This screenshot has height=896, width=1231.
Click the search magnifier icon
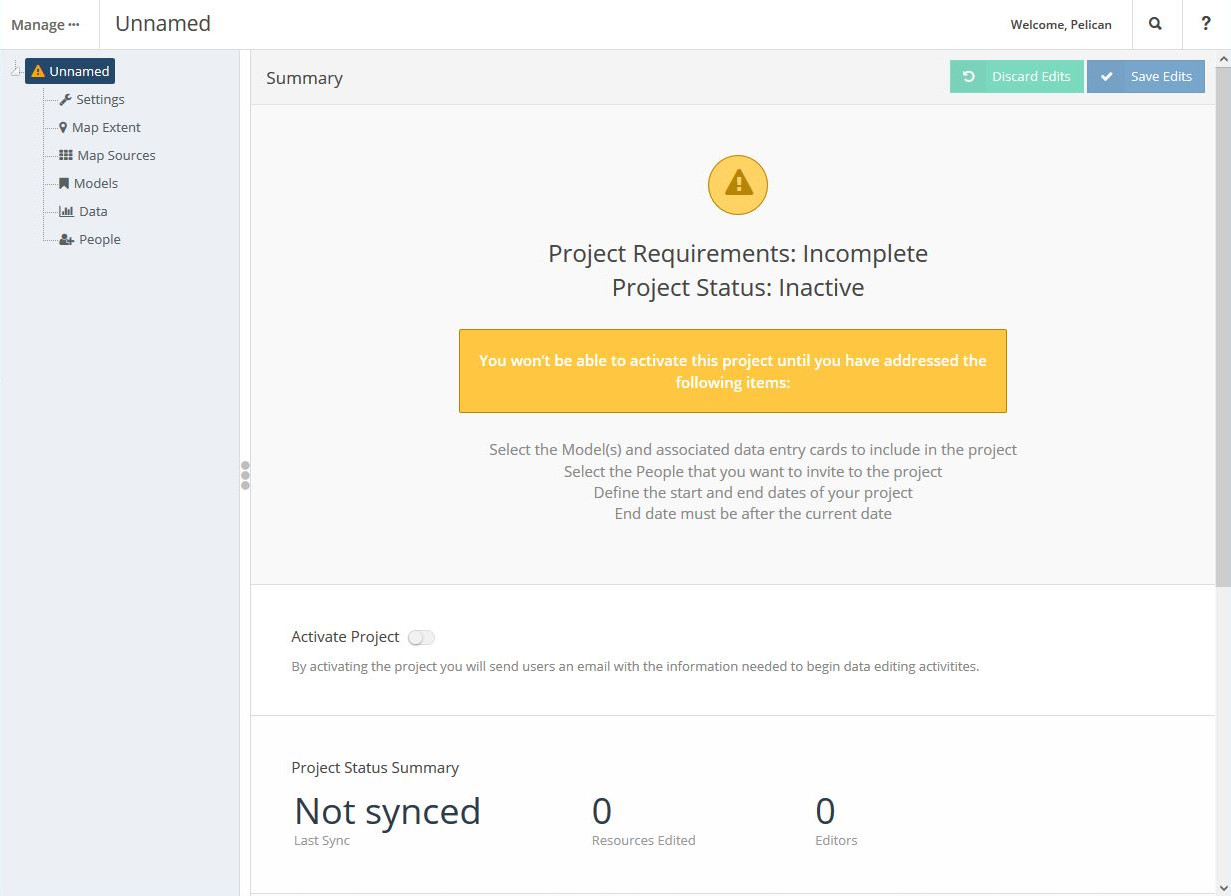pos(1155,24)
